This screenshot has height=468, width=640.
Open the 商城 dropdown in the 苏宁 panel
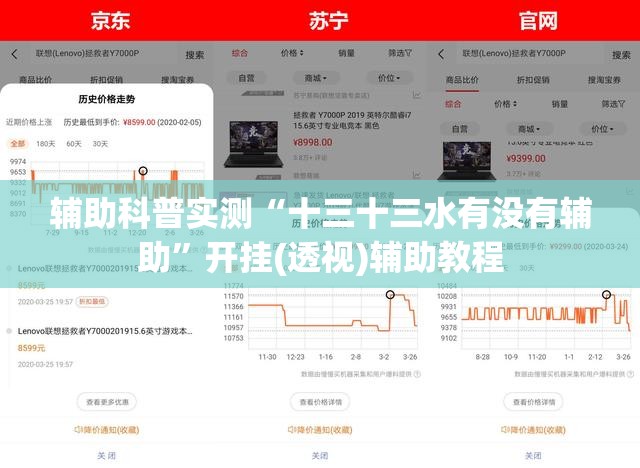[x=316, y=78]
